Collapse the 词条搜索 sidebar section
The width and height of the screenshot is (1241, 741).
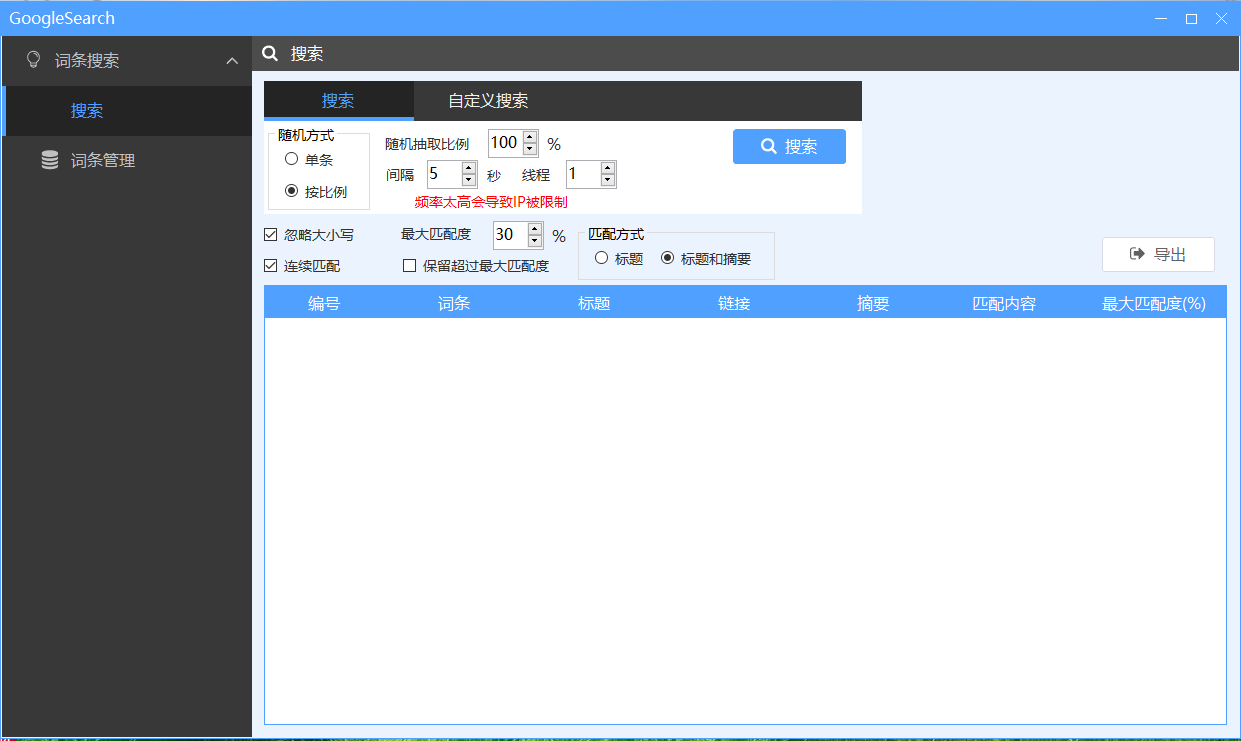pos(232,61)
